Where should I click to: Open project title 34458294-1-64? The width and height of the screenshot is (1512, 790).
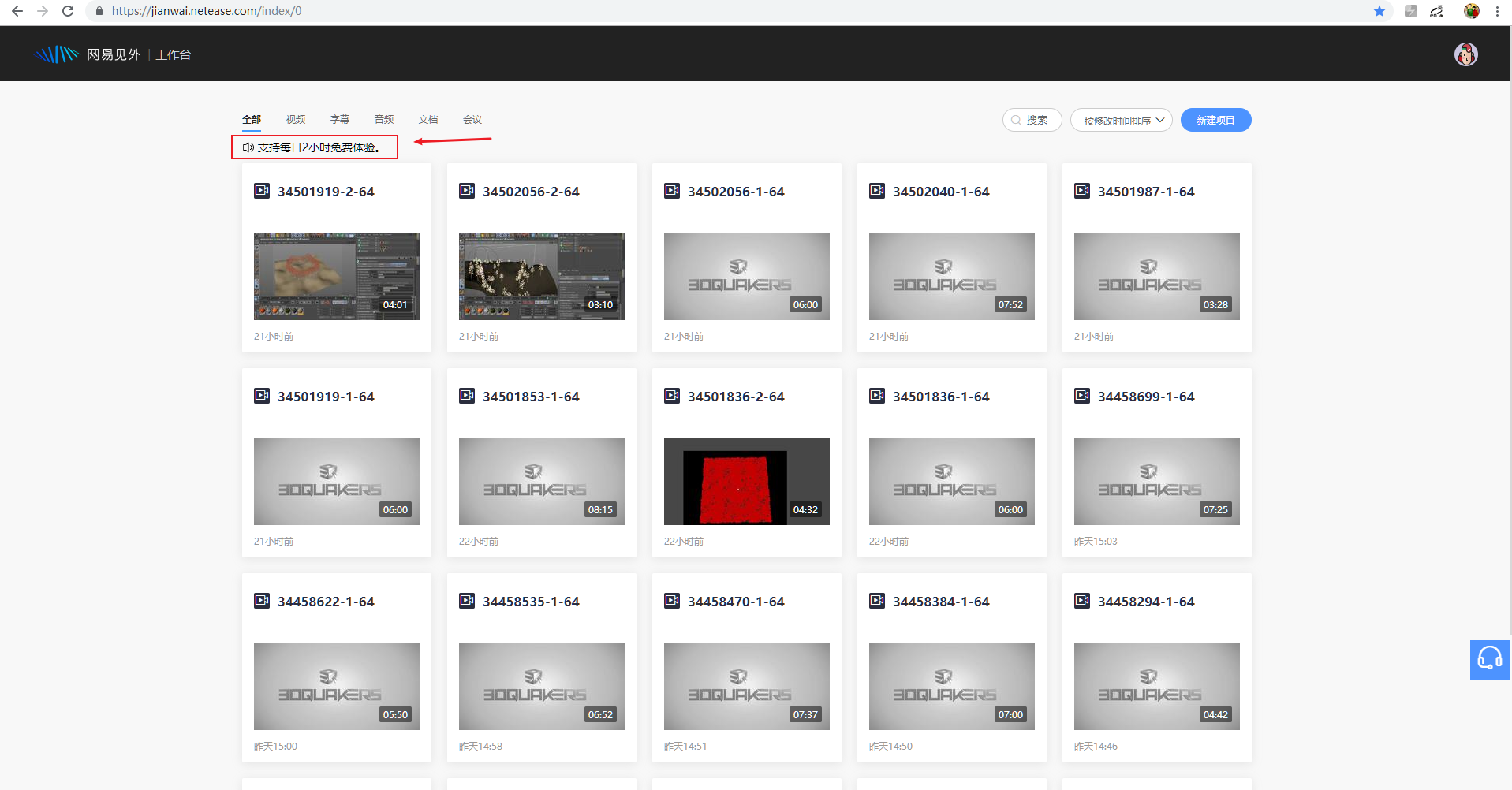(x=1146, y=602)
